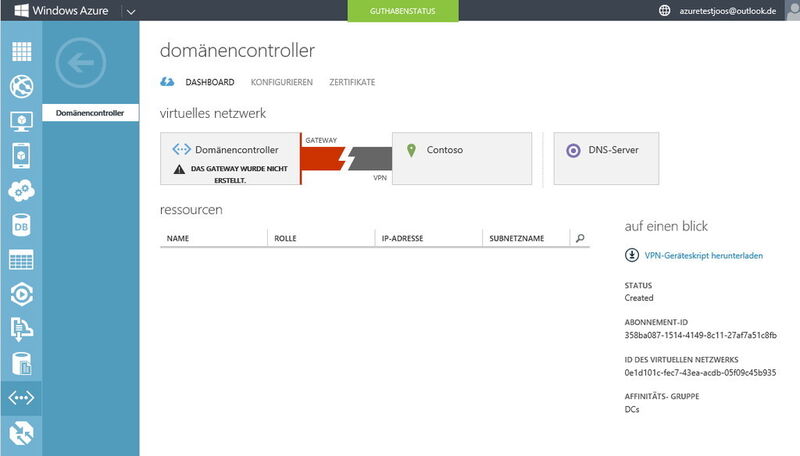Open Media Services play icon in sidebar
This screenshot has height=456, width=800.
[x=21, y=294]
